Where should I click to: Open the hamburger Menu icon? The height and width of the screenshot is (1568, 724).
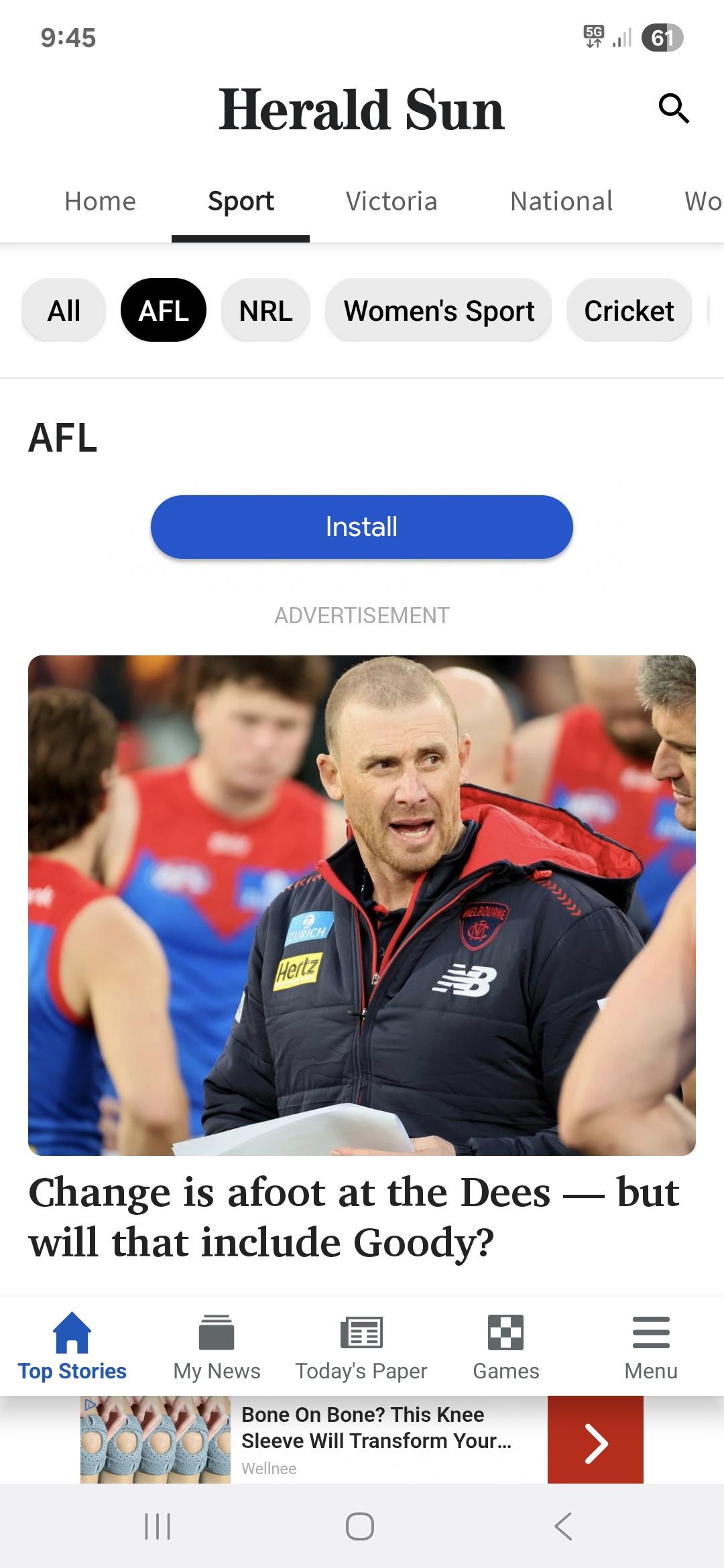click(x=651, y=1332)
